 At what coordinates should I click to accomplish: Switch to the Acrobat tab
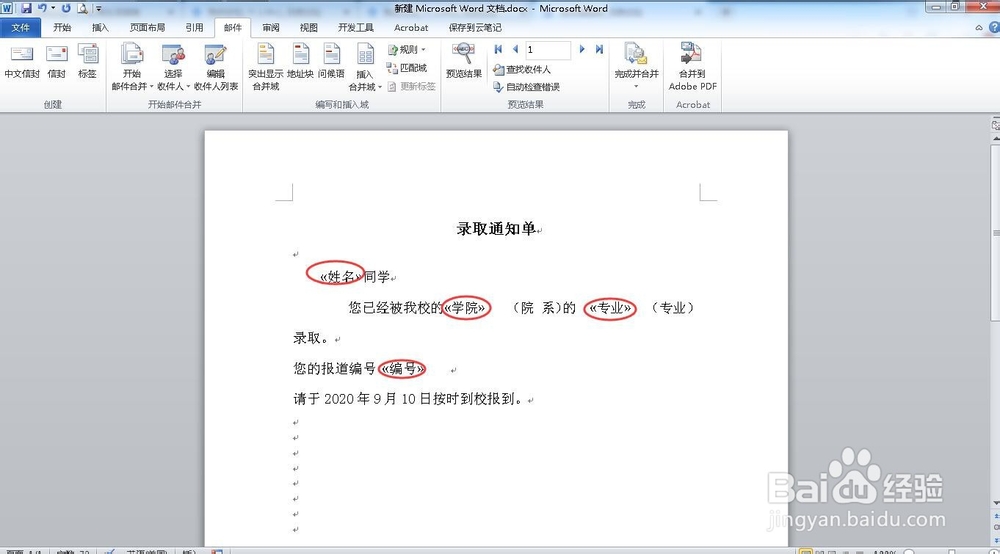411,27
